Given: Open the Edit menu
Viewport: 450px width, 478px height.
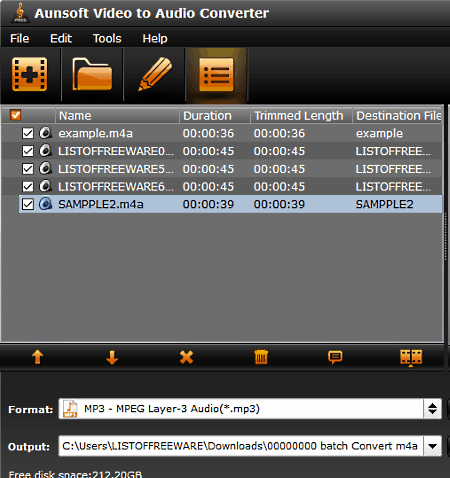Looking at the screenshot, I should tap(61, 38).
